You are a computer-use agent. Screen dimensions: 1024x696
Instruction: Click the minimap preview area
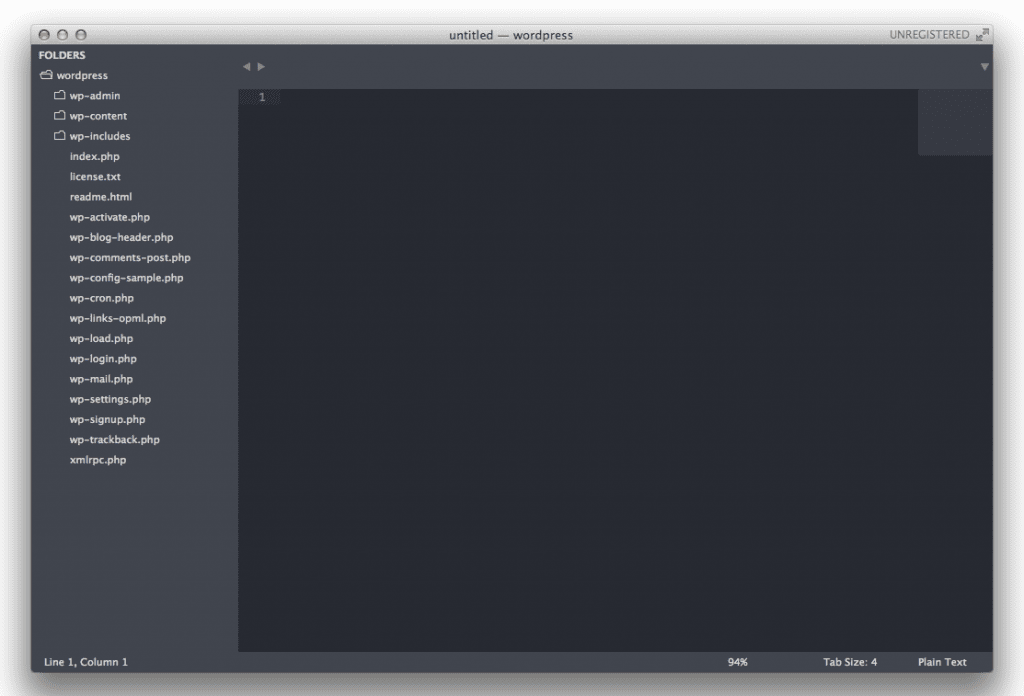[955, 120]
